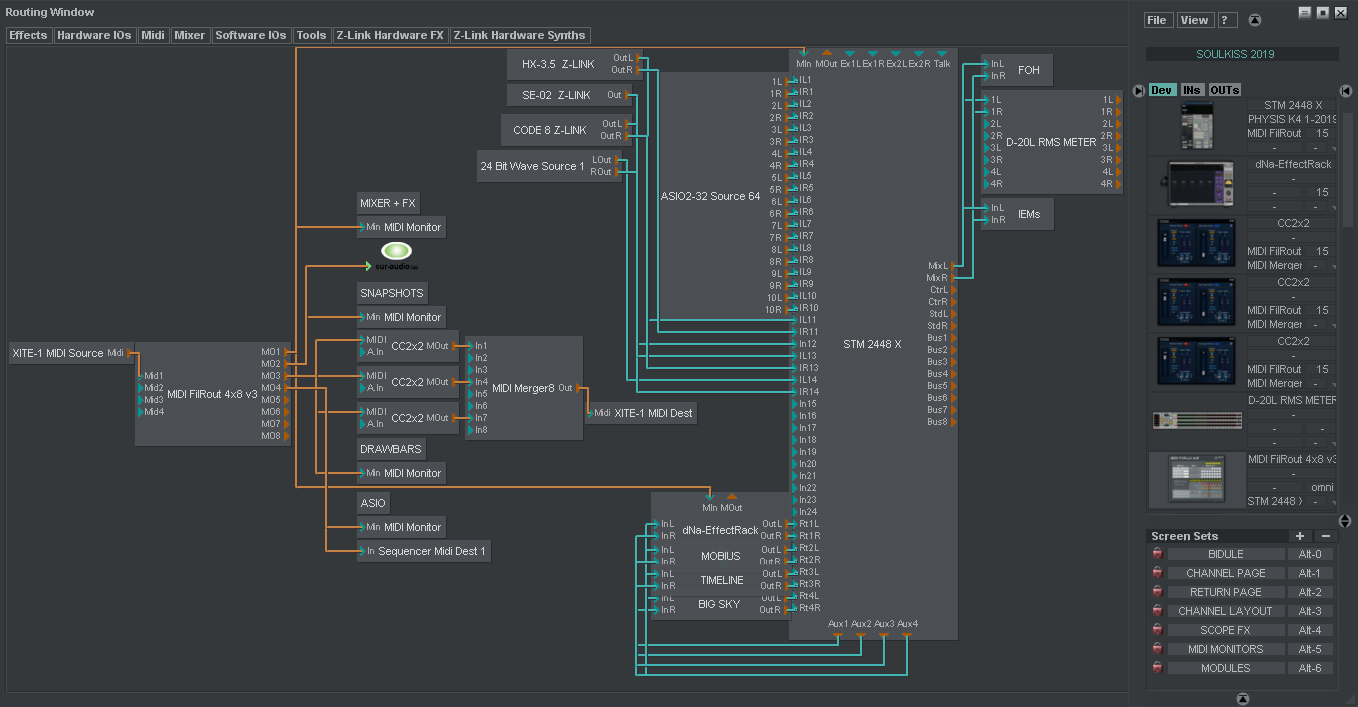Click the arrow icon left of Dev tab

click(x=1138, y=90)
